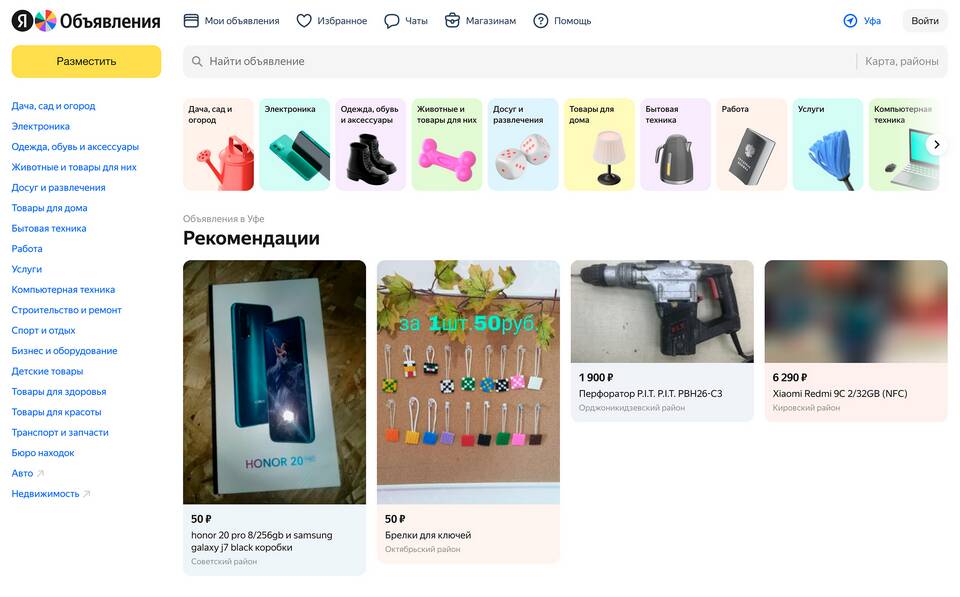Screen dimensions: 960x597
Task: Click the Yandex Объявления logo
Action: [86, 21]
